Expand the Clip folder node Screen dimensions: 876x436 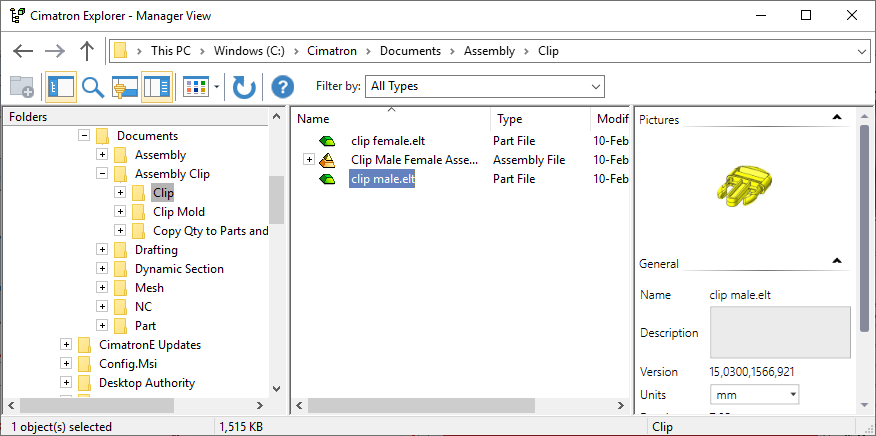click(120, 193)
